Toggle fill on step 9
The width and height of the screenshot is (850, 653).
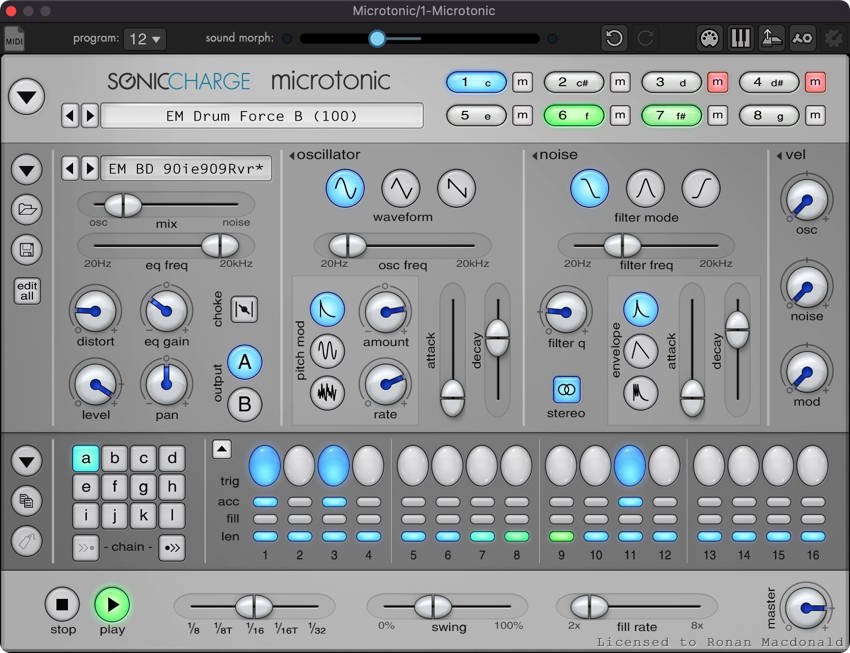coord(561,519)
